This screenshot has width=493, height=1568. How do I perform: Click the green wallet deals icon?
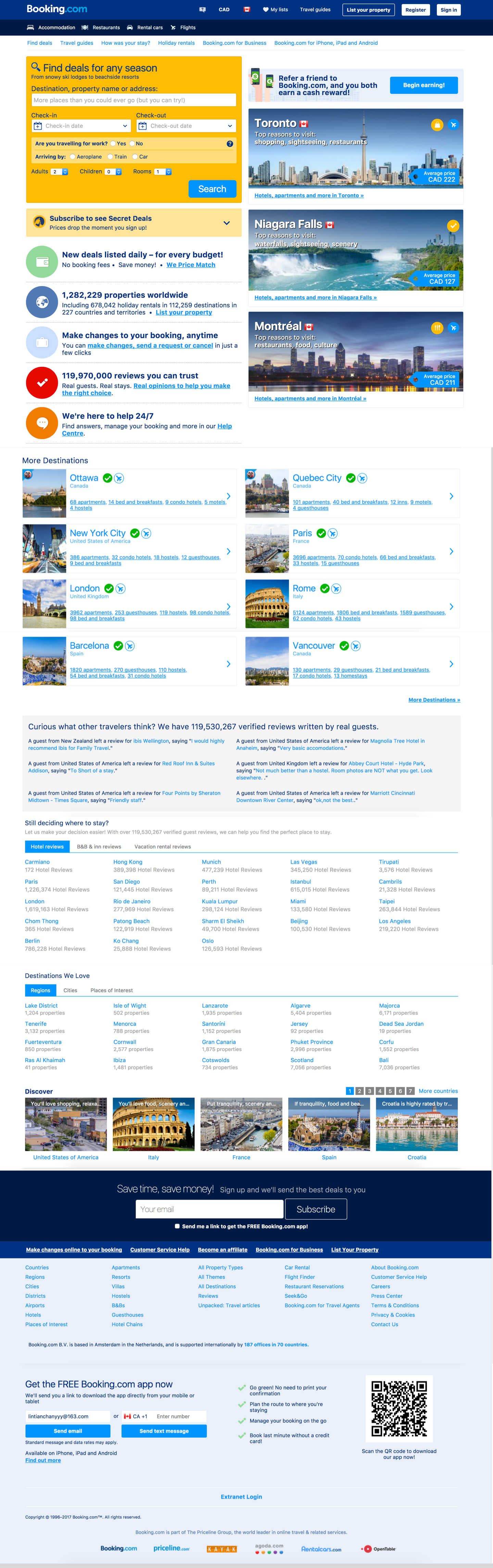coord(42,262)
